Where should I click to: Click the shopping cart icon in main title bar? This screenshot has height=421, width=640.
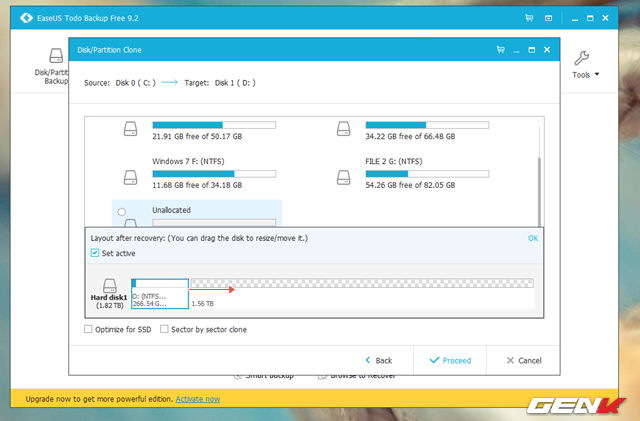529,18
